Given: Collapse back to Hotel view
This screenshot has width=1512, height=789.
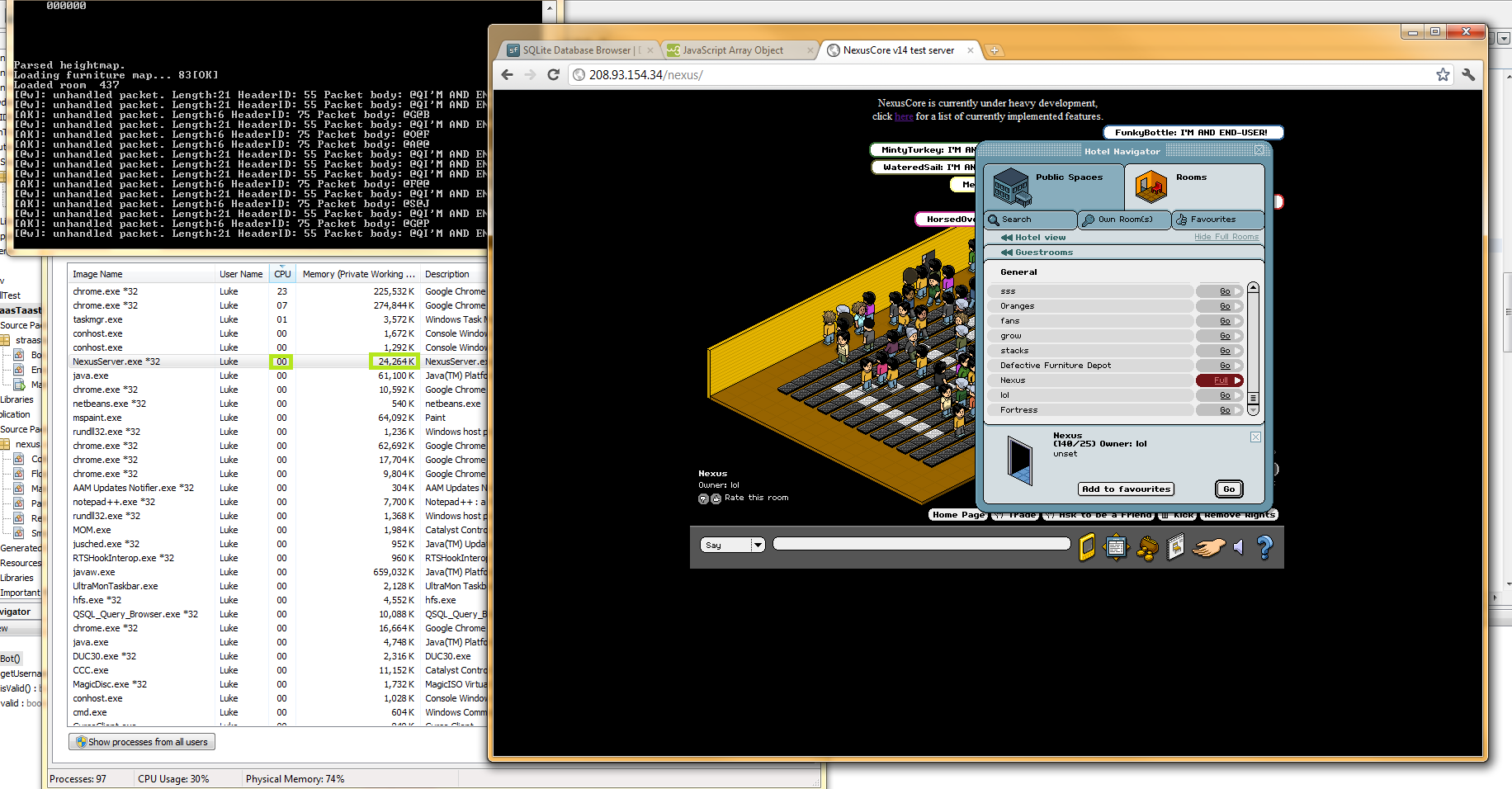Looking at the screenshot, I should click(1033, 238).
